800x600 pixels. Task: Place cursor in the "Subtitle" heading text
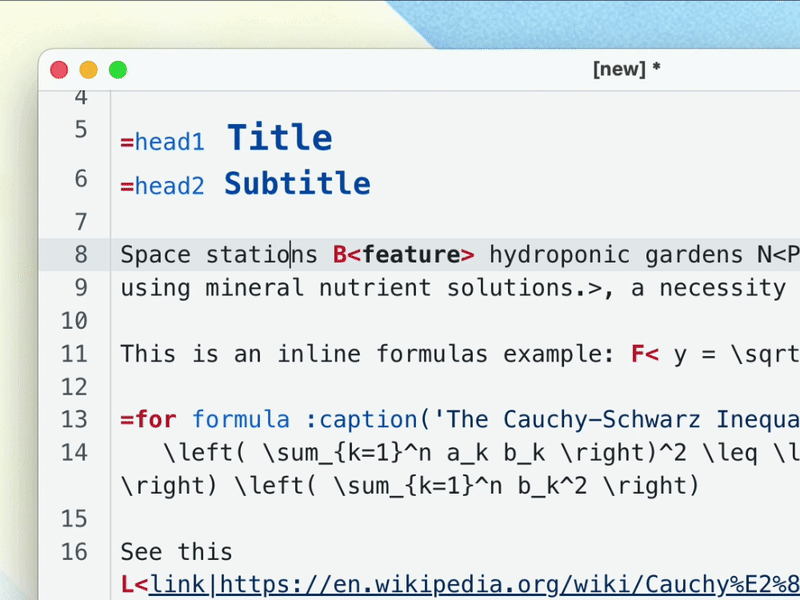[x=297, y=184]
